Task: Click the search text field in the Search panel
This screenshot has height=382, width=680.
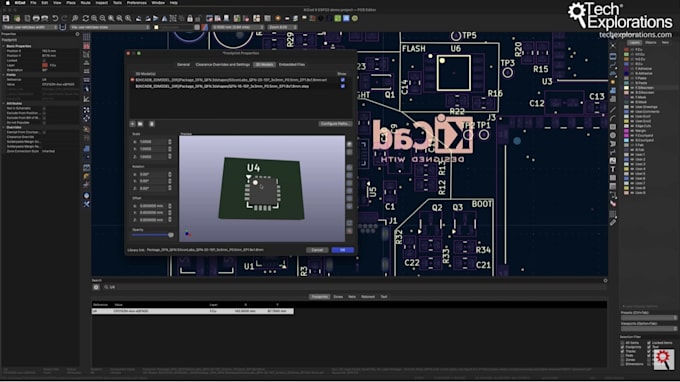Action: [353, 287]
